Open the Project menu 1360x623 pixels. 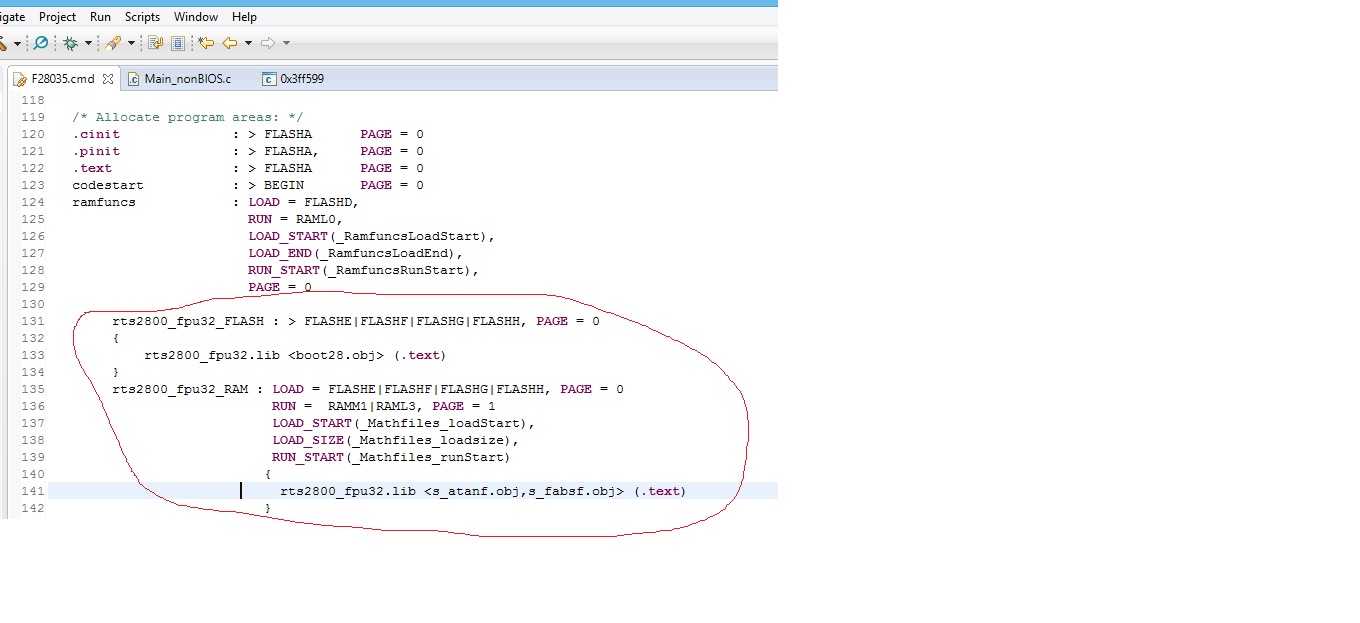tap(57, 17)
